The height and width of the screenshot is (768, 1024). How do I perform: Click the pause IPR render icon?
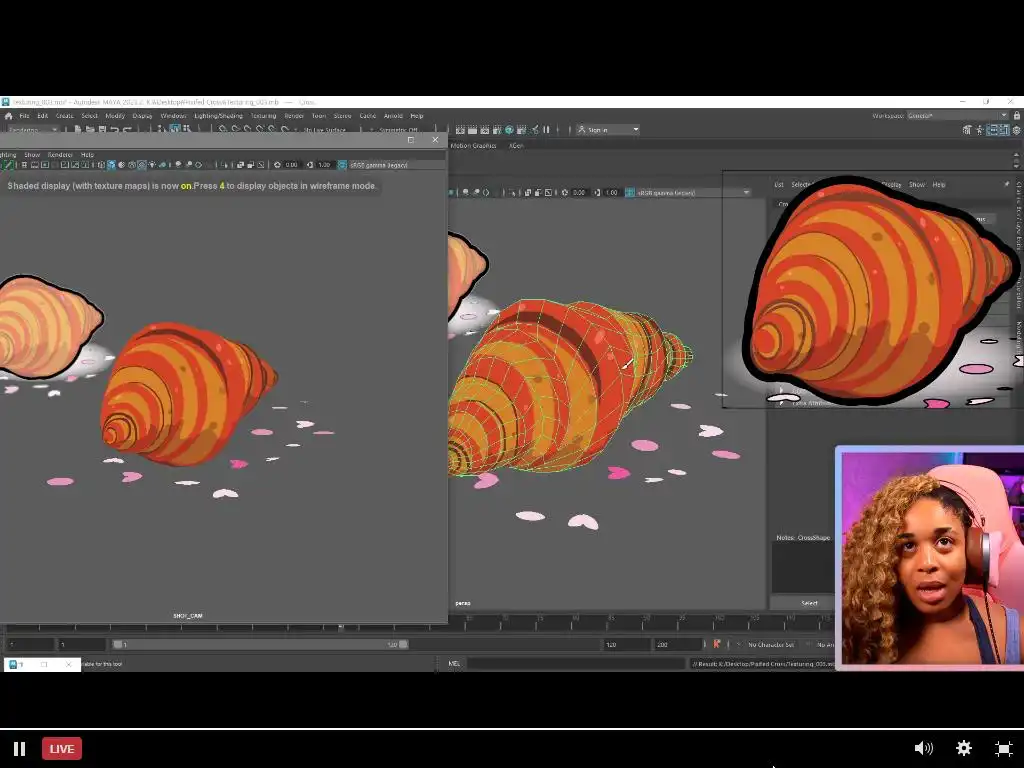click(x=547, y=130)
